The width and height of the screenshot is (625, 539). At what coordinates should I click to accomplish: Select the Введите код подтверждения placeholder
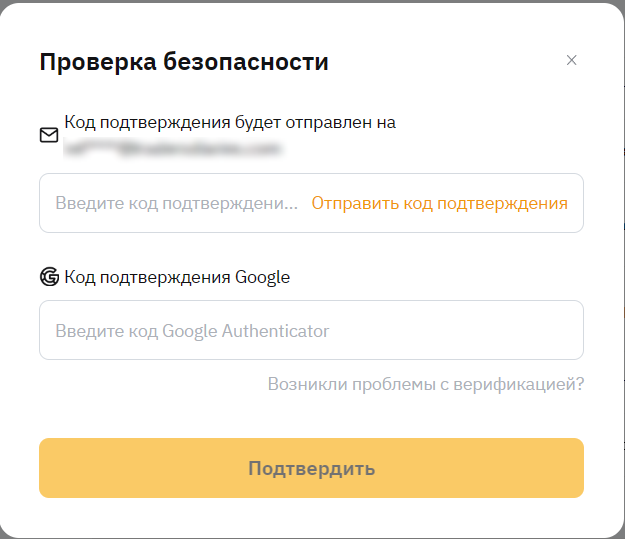[176, 203]
